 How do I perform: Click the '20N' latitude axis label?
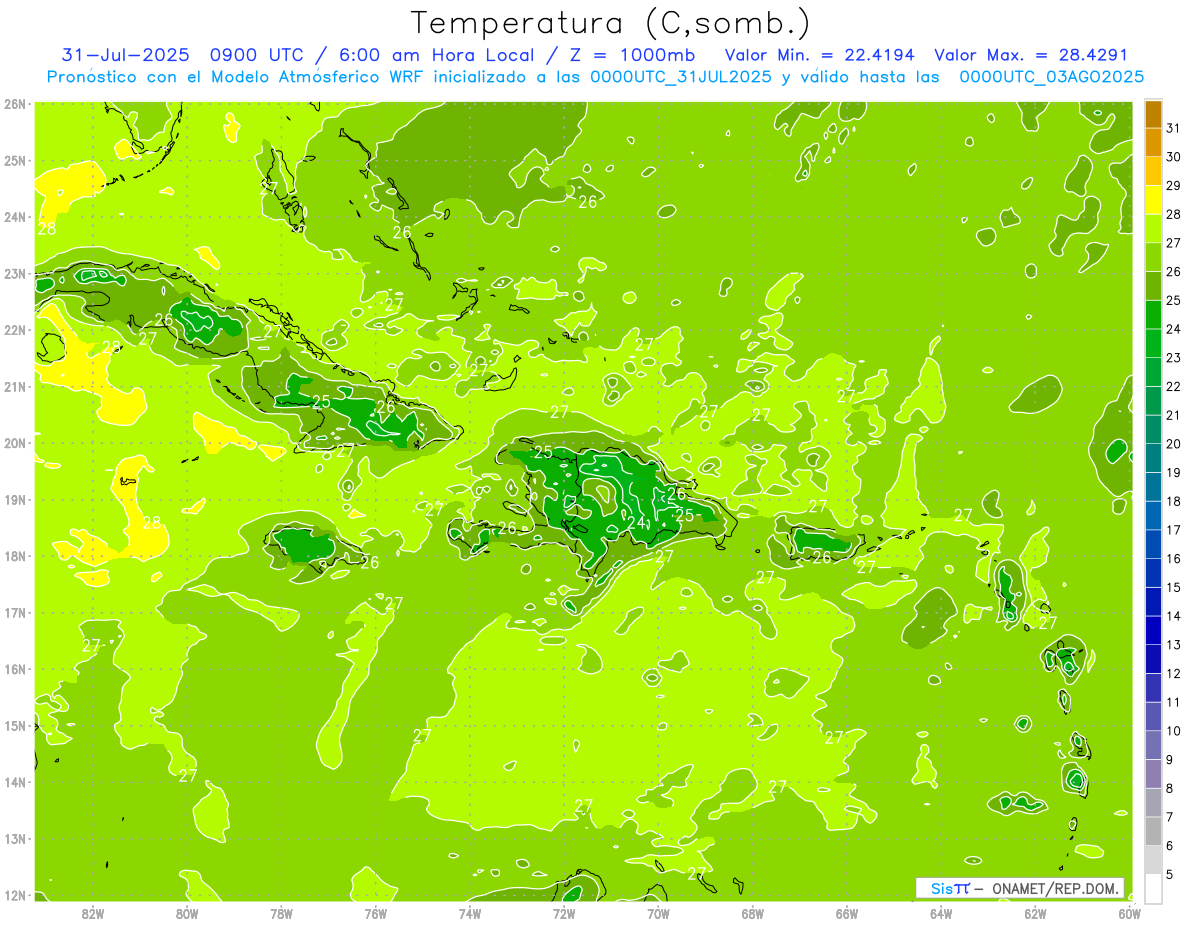(14, 443)
